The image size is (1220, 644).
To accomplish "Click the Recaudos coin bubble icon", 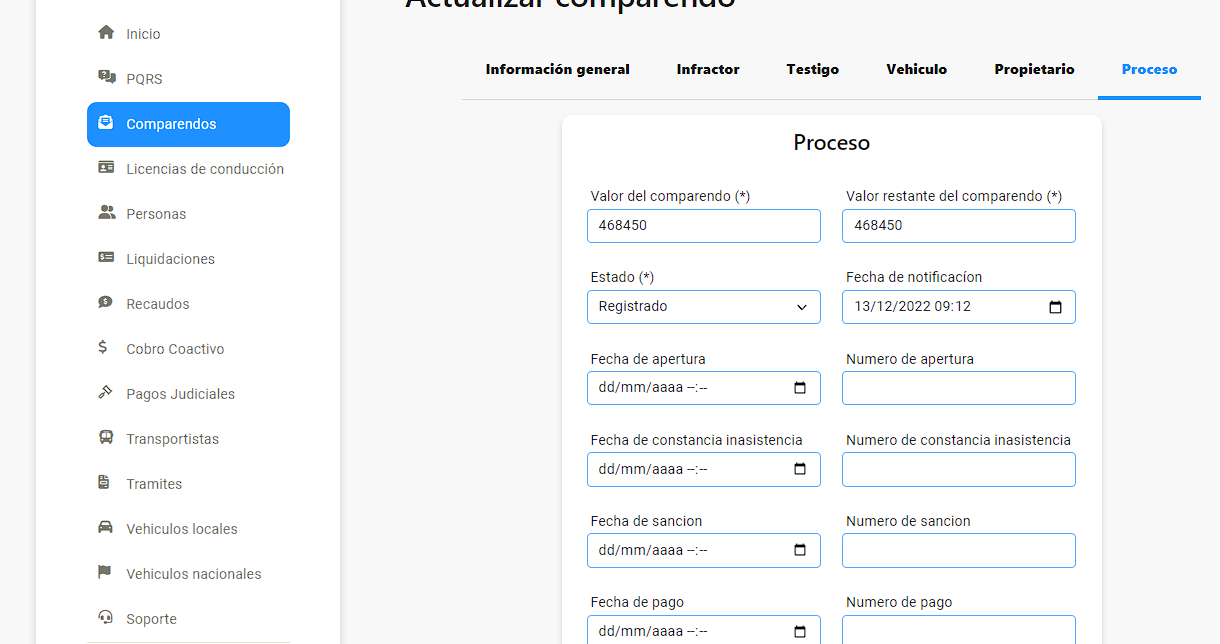I will pos(105,303).
